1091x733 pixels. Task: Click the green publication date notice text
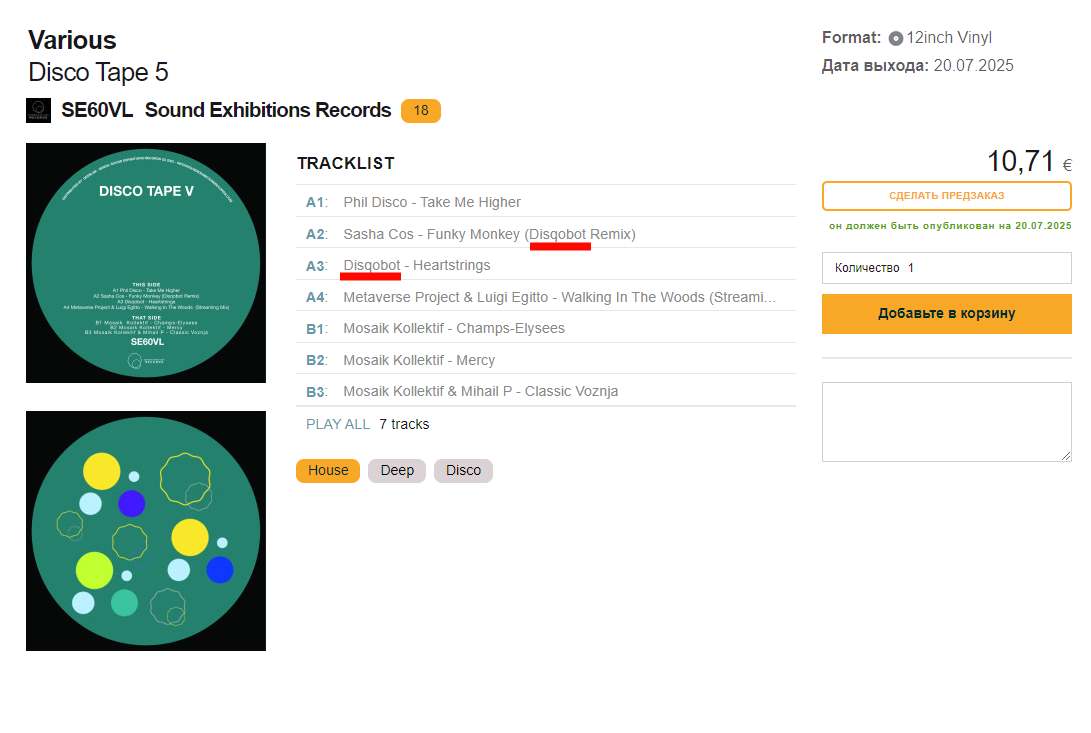950,226
